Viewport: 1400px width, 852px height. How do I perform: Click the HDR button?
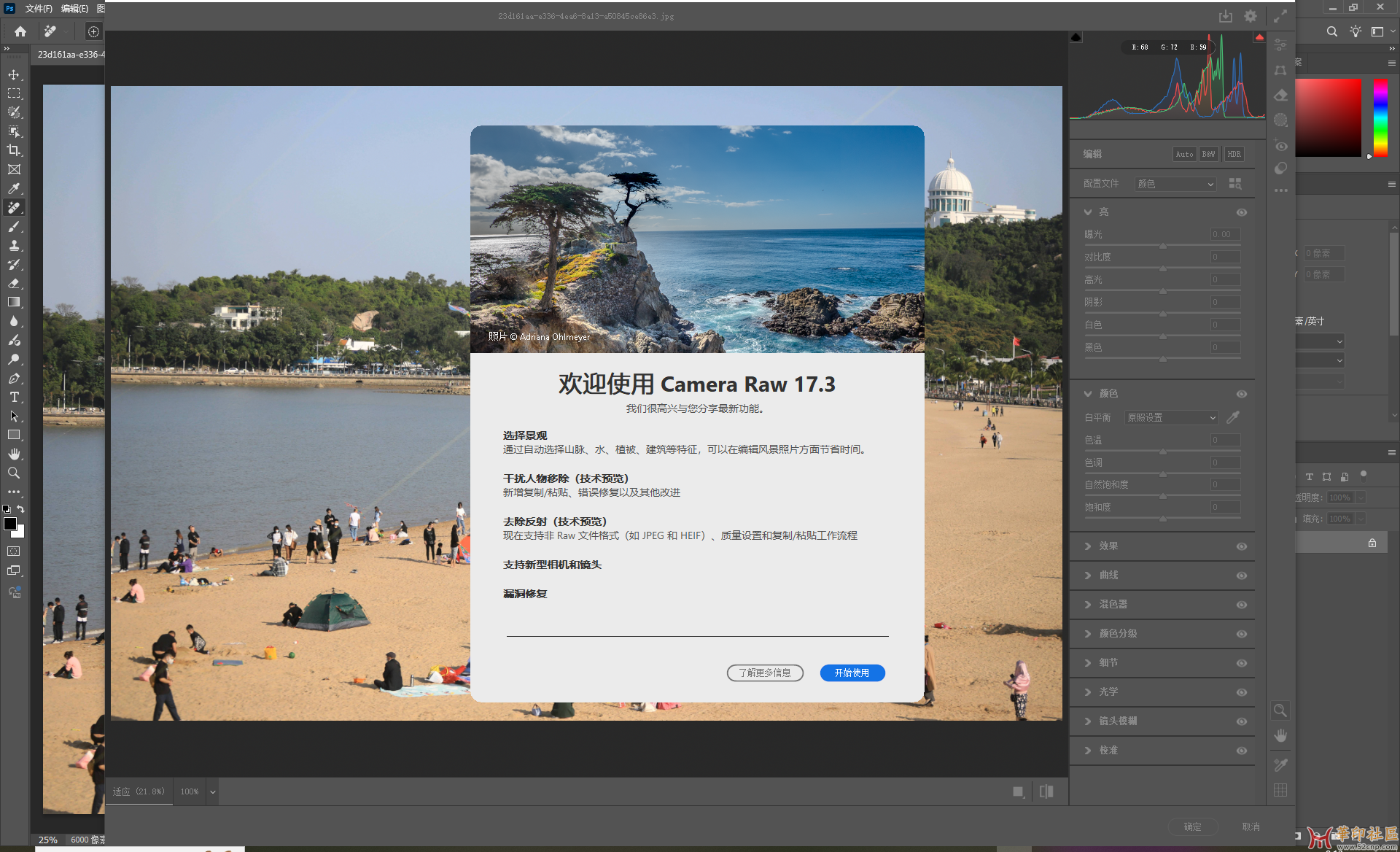pyautogui.click(x=1234, y=154)
